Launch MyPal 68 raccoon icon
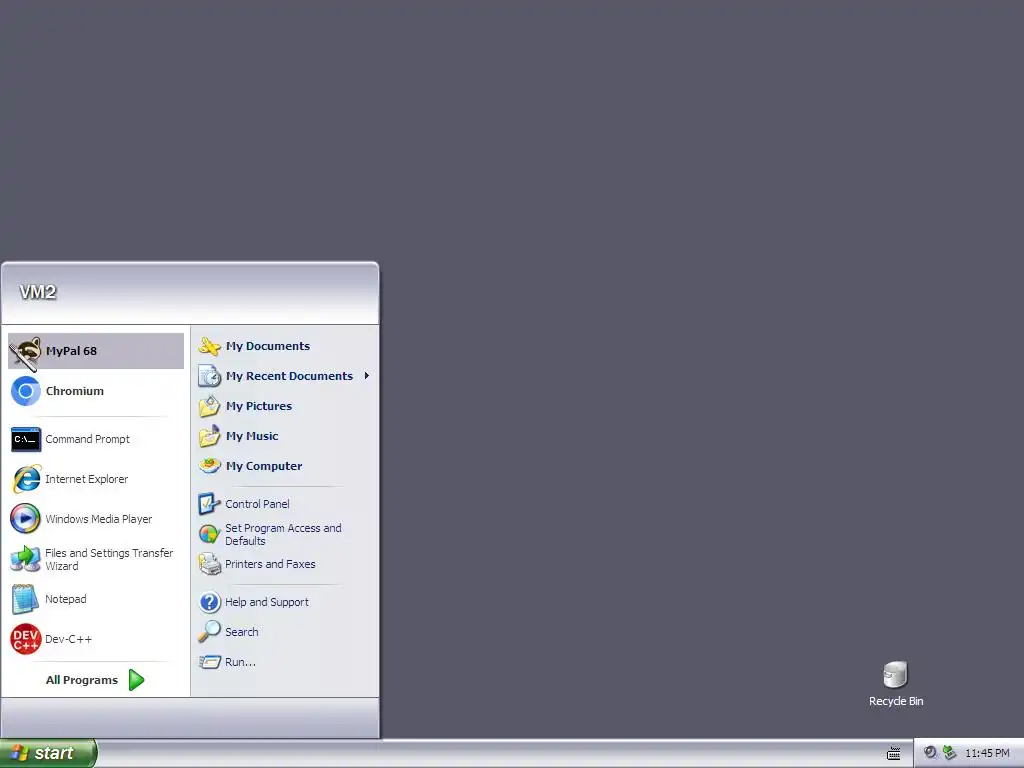This screenshot has width=1024, height=768. 25,353
